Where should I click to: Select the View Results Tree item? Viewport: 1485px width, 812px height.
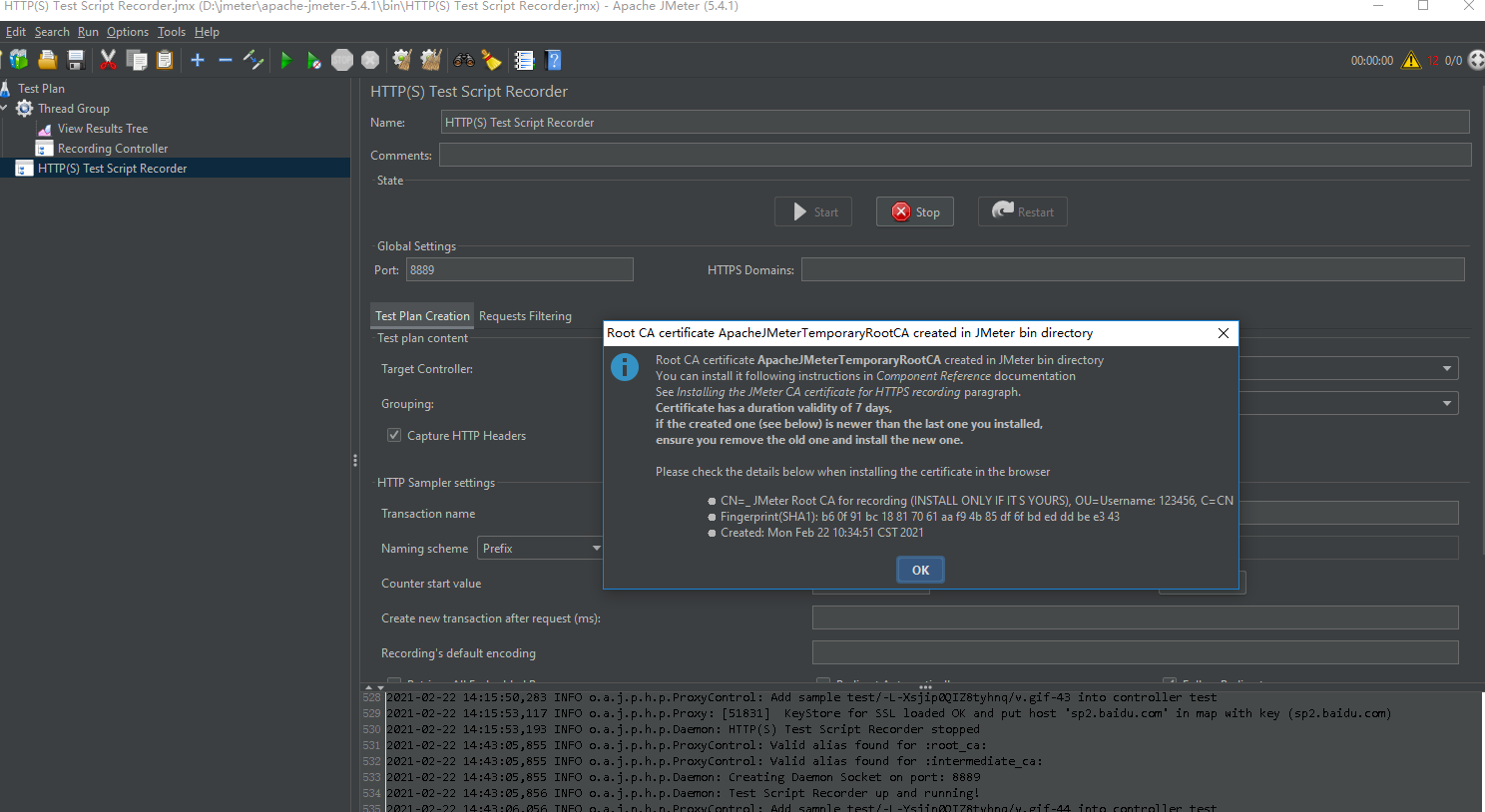coord(103,129)
